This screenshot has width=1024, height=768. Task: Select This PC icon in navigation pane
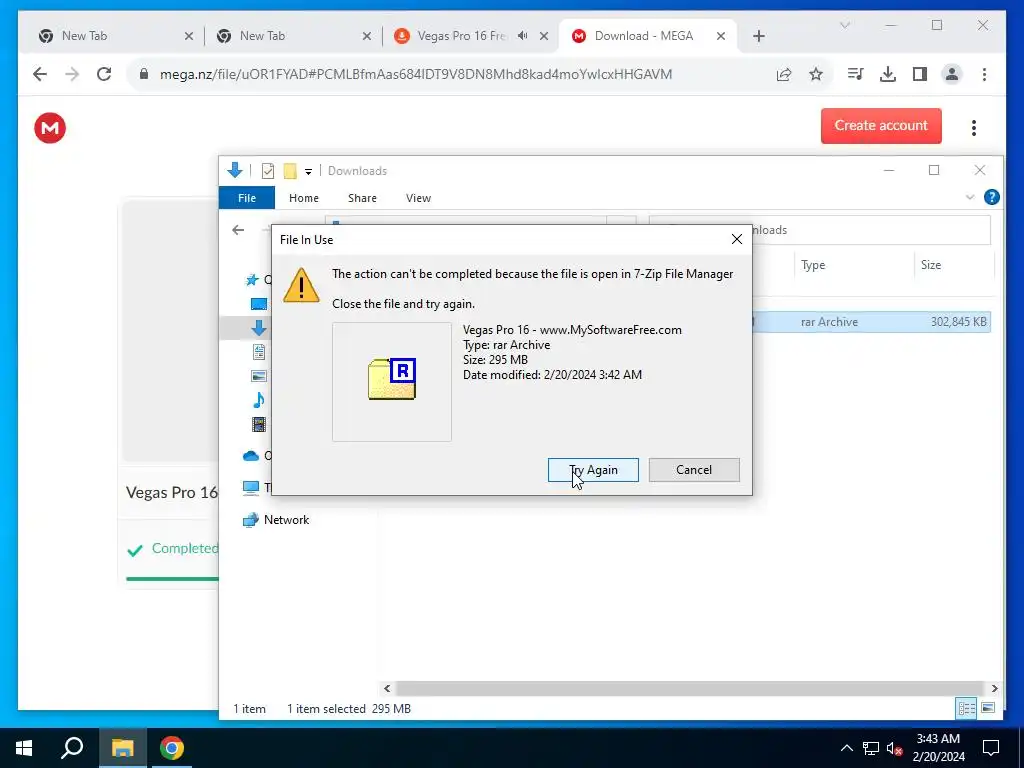(x=251, y=487)
